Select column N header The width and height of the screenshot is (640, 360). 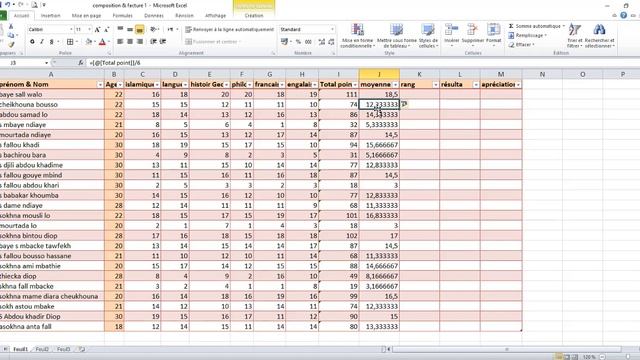tap(542, 74)
